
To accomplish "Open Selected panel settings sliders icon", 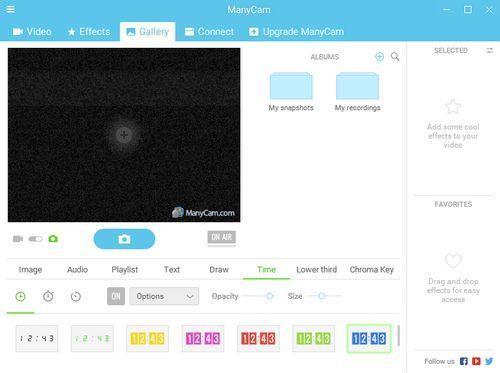I will 489,51.
